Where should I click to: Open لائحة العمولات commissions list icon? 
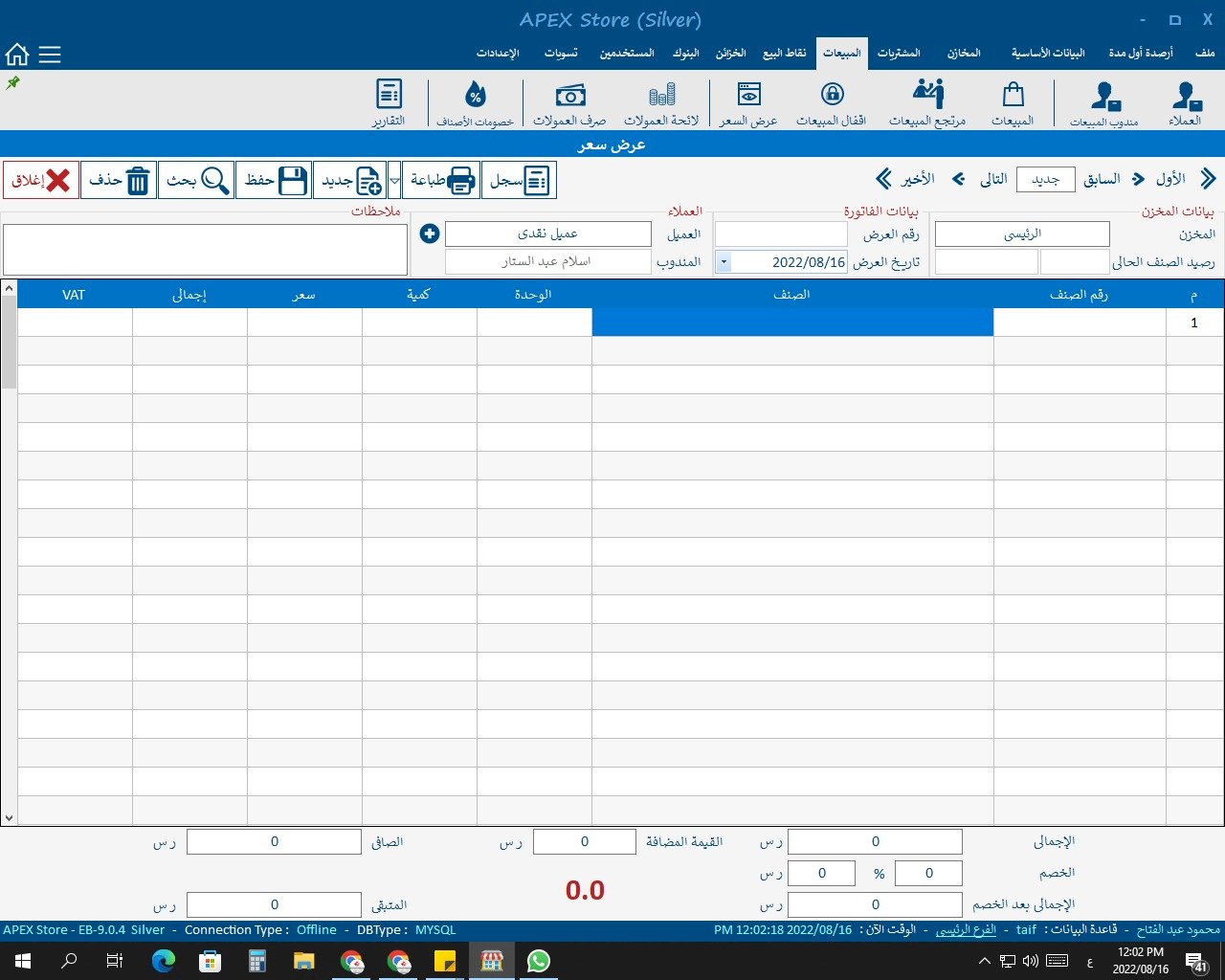tap(661, 103)
